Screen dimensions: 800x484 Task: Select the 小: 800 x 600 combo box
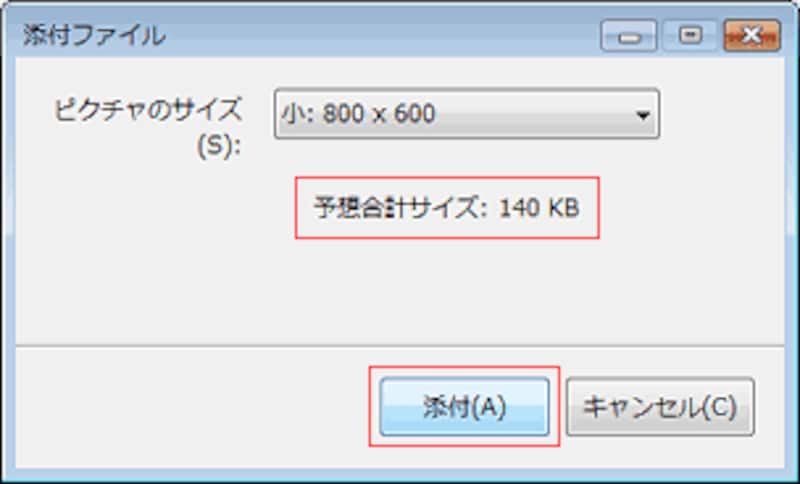[x=467, y=114]
